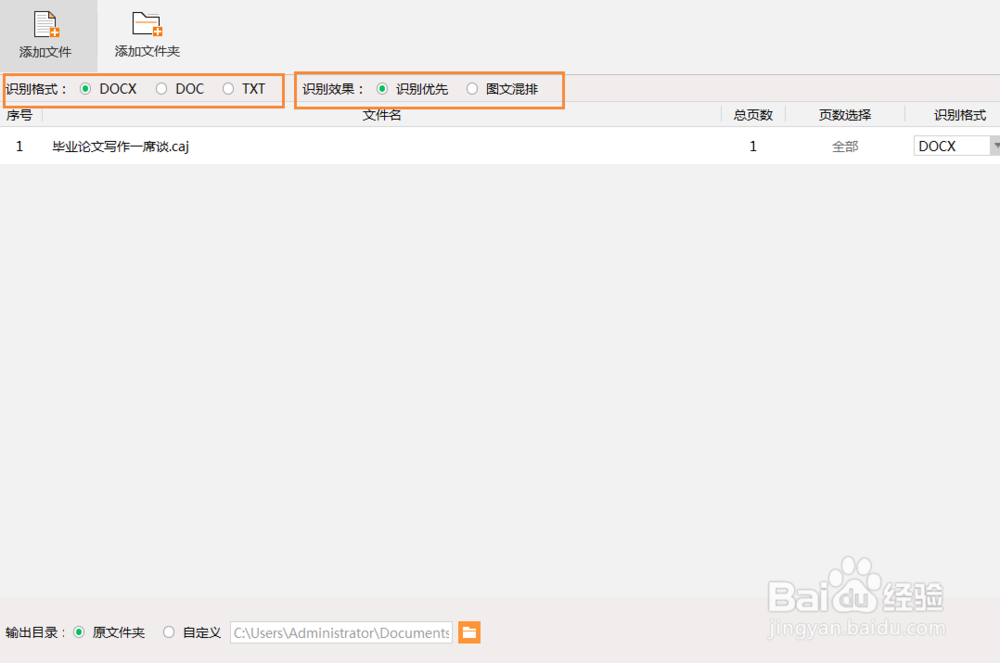1000x663 pixels.
Task: Click the 文件名 column header
Action: [x=381, y=114]
